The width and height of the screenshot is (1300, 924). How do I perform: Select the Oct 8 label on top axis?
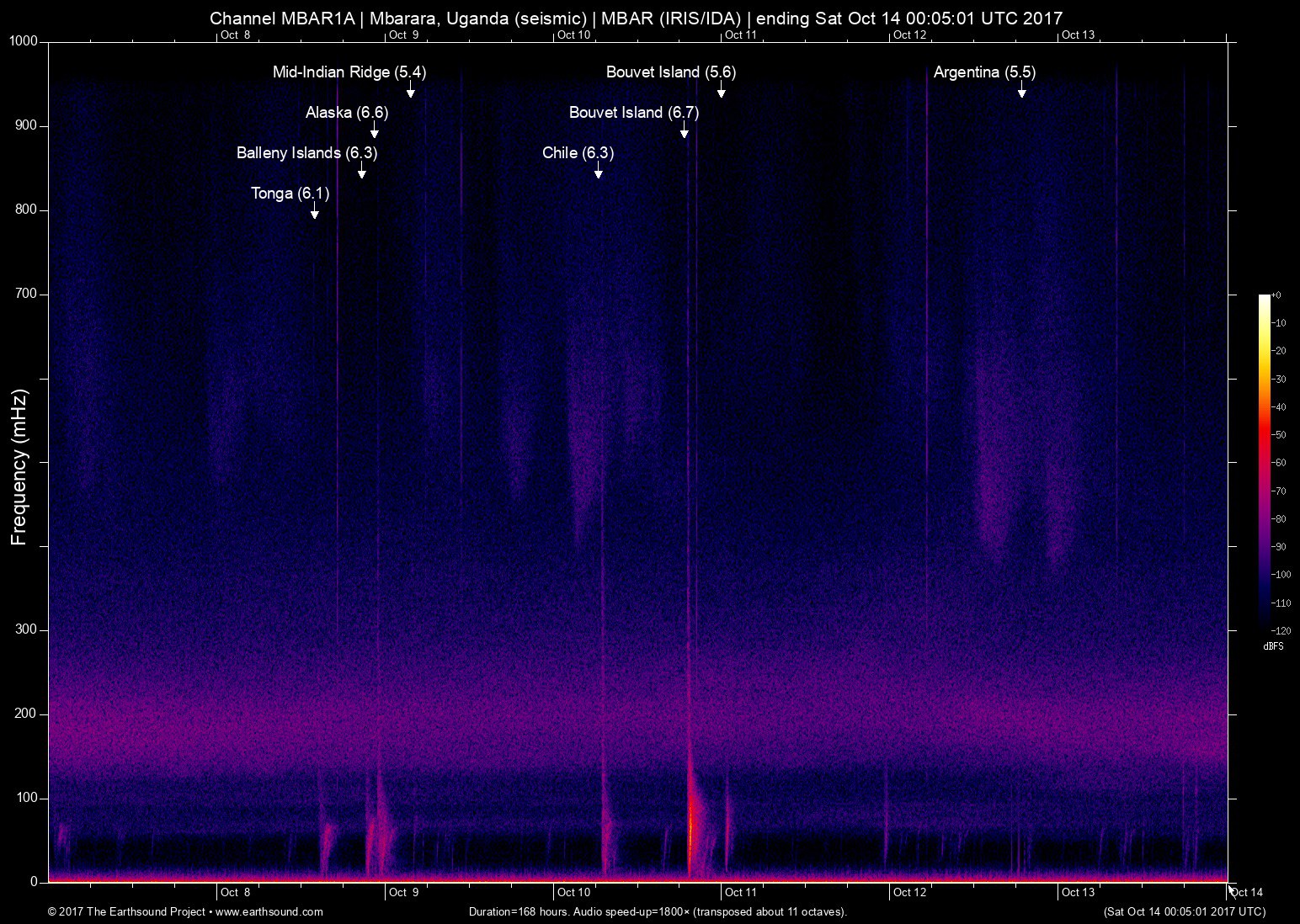[237, 35]
